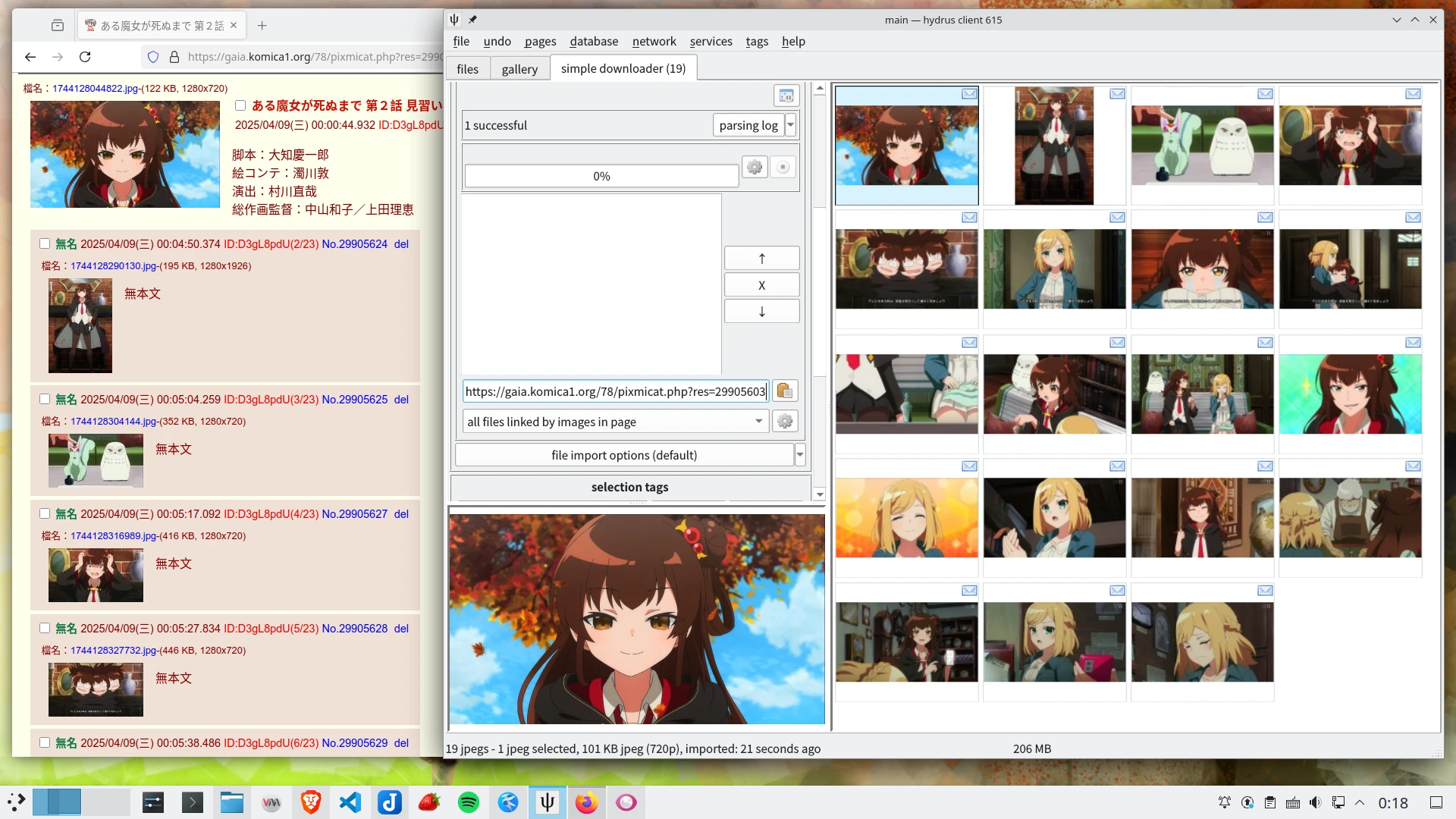Open the gear menu beside progress bar
The image size is (1456, 819).
[754, 167]
